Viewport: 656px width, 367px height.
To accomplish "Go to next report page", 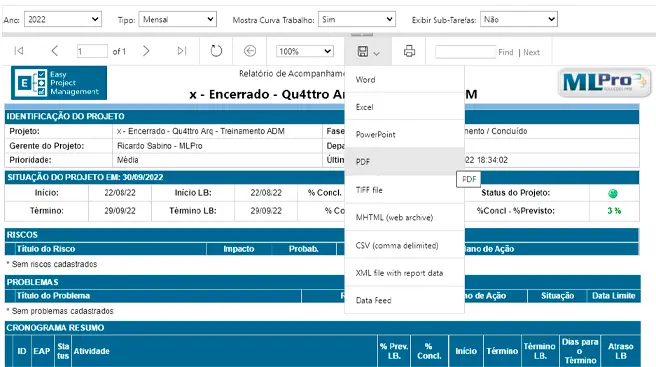I will 146,51.
